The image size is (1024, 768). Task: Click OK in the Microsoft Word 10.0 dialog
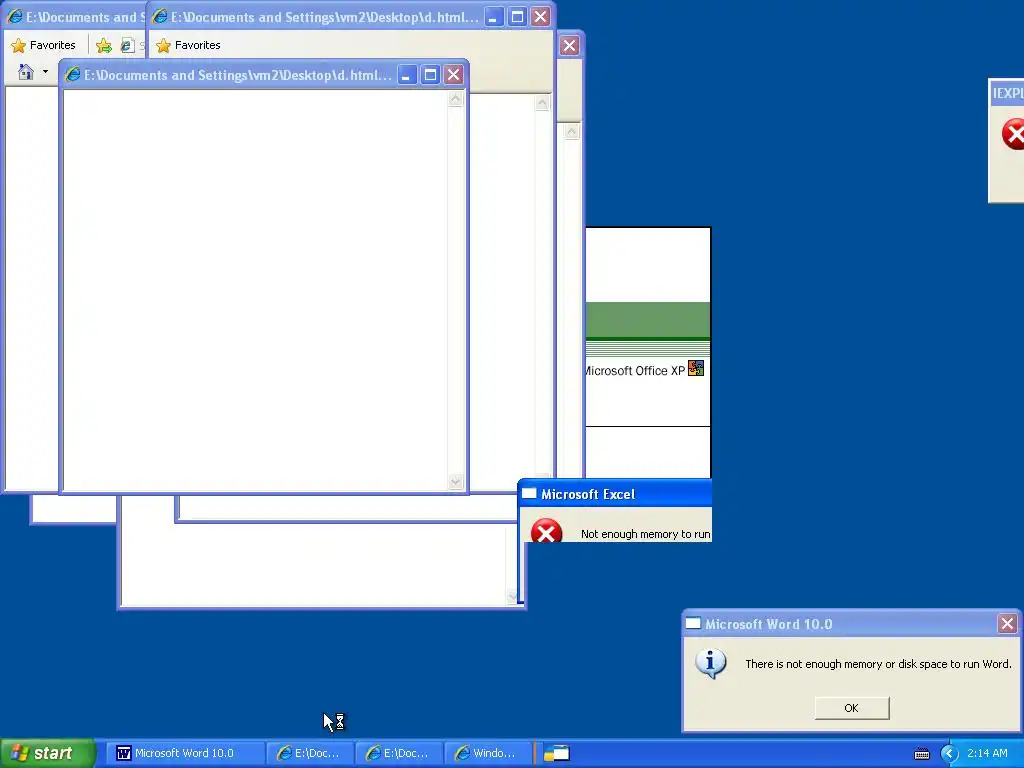point(852,708)
